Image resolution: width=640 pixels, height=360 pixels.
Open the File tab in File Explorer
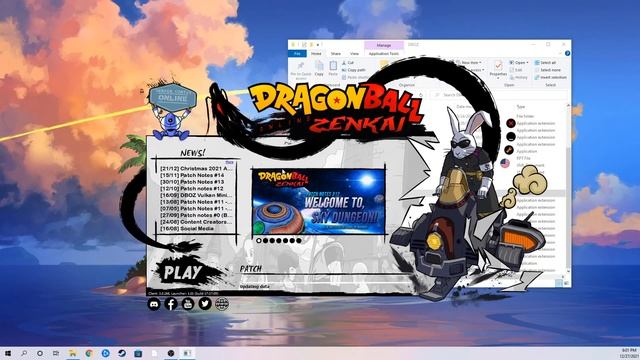click(x=297, y=53)
